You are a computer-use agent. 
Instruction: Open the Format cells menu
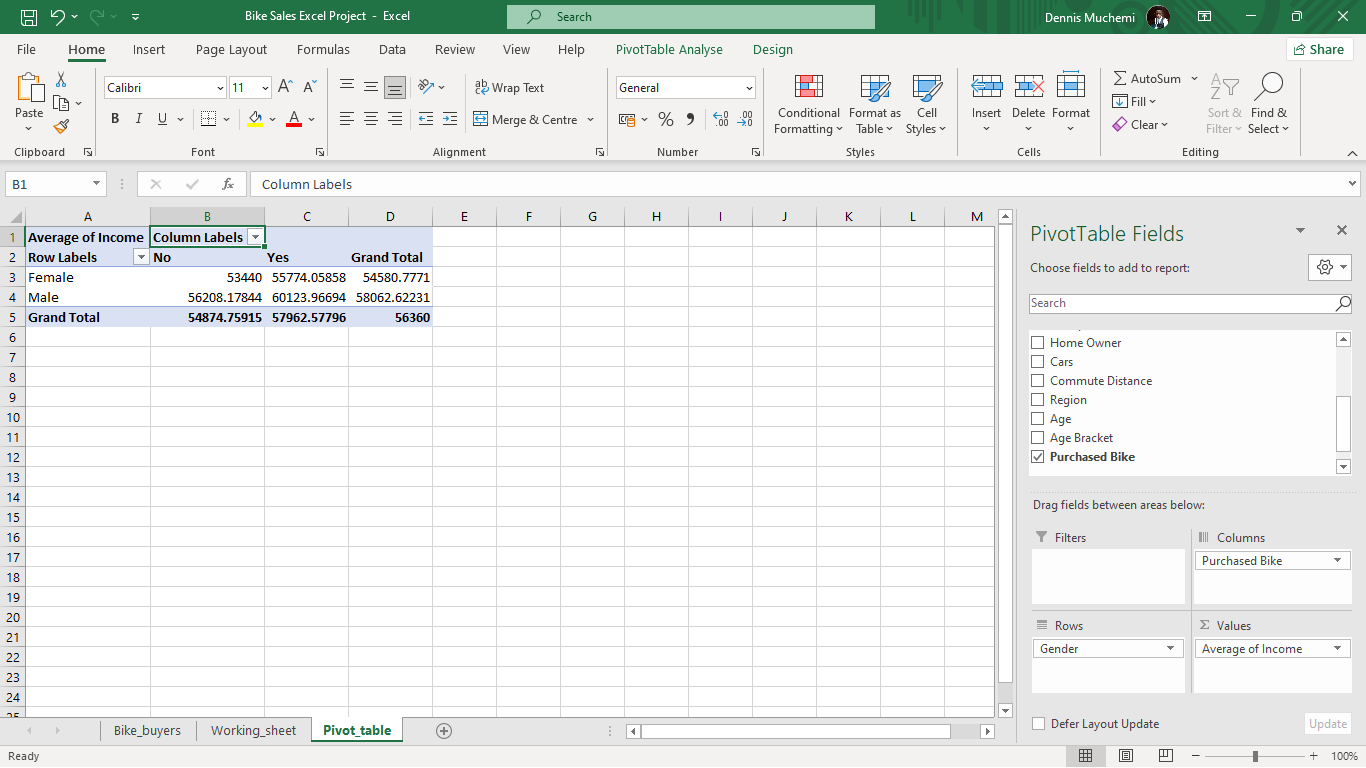[x=1071, y=104]
